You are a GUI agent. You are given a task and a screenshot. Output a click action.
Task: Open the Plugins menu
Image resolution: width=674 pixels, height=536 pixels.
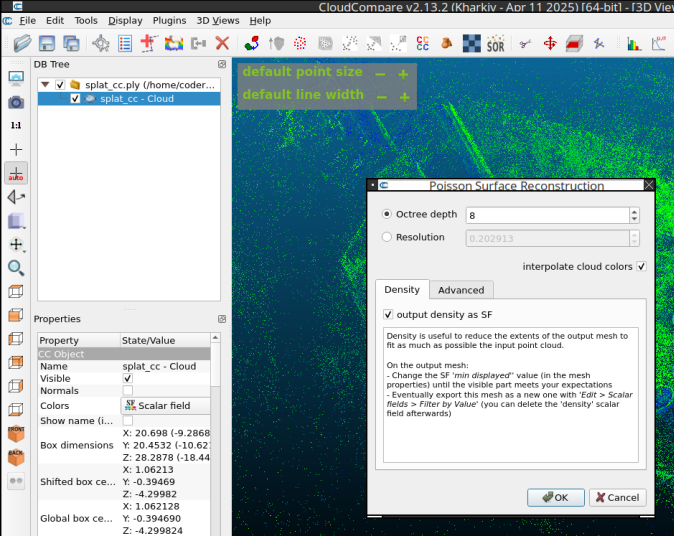[169, 20]
